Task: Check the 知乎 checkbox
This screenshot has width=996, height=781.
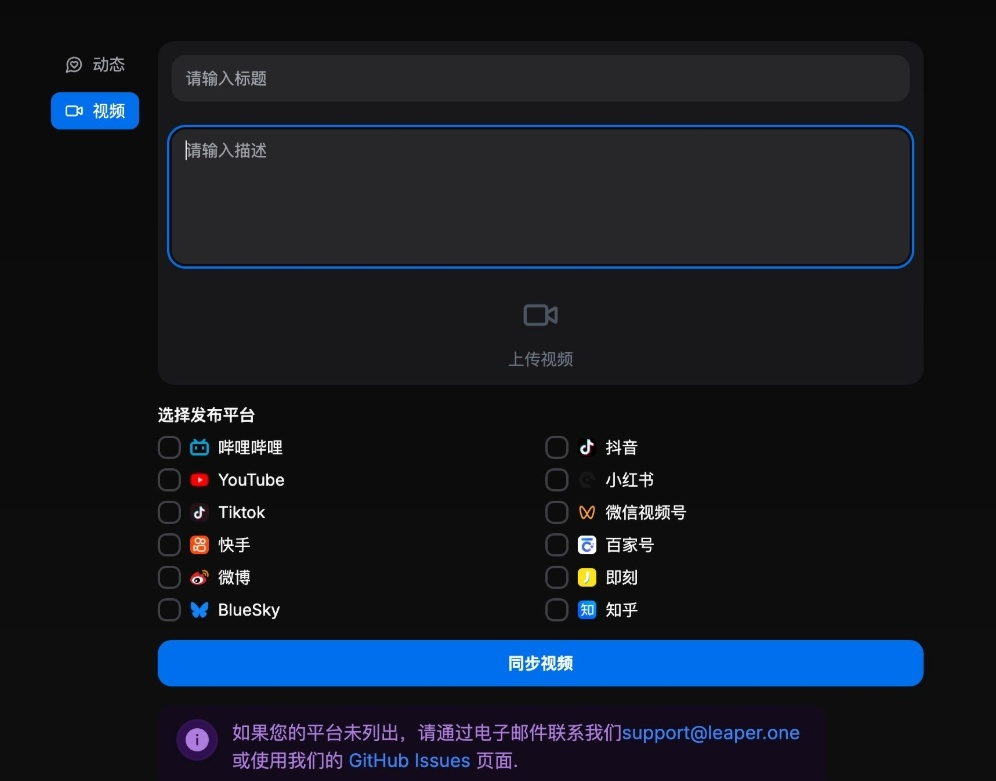Action: tap(556, 610)
